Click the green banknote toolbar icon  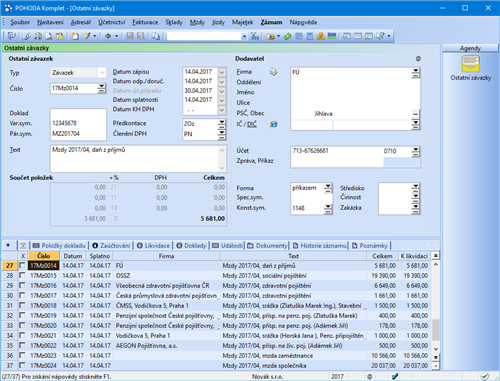288,36
